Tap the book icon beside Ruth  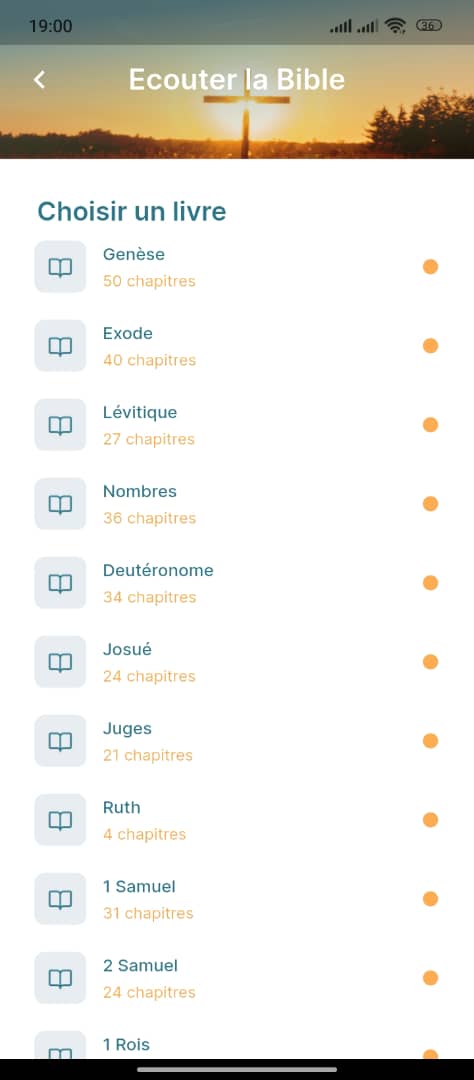click(x=60, y=820)
